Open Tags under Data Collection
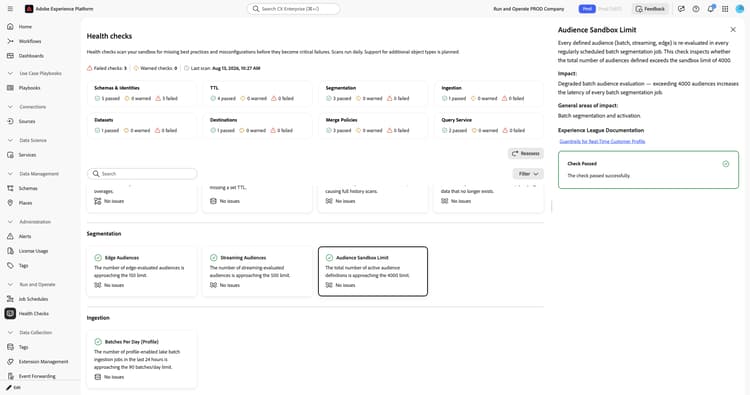 pos(23,347)
